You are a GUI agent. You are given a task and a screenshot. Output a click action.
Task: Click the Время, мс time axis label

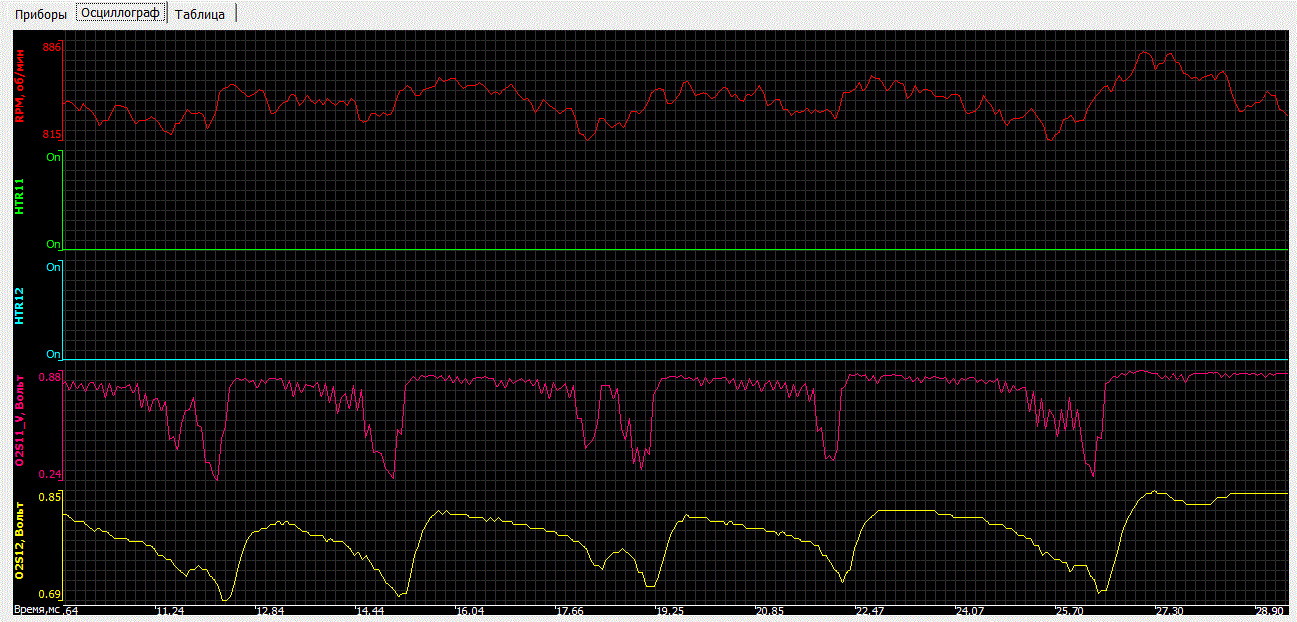(36, 610)
